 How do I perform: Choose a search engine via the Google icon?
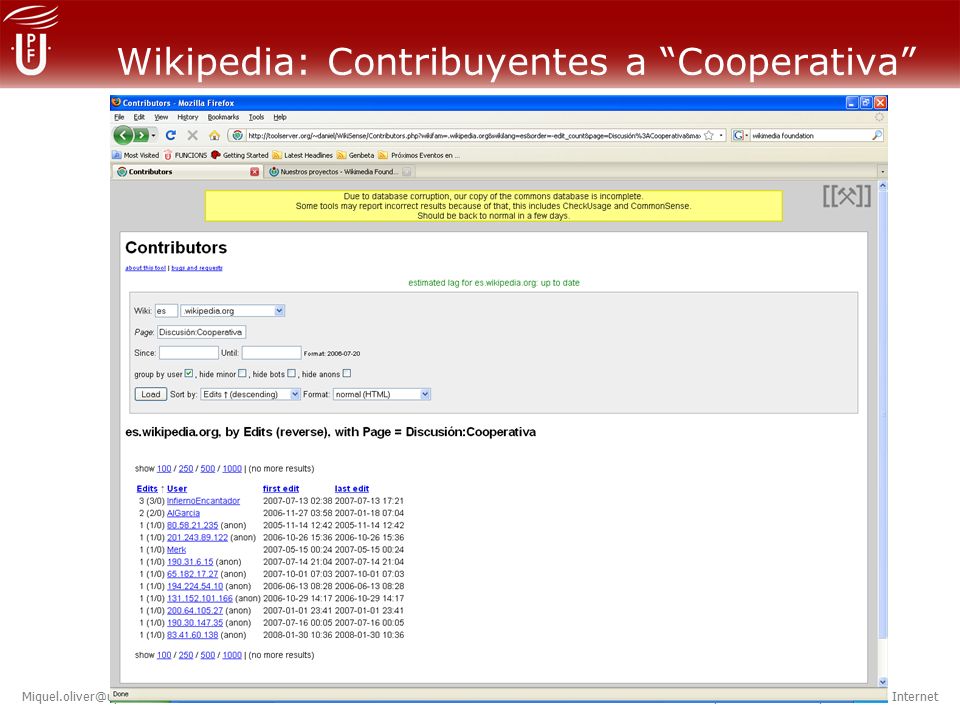click(x=740, y=135)
